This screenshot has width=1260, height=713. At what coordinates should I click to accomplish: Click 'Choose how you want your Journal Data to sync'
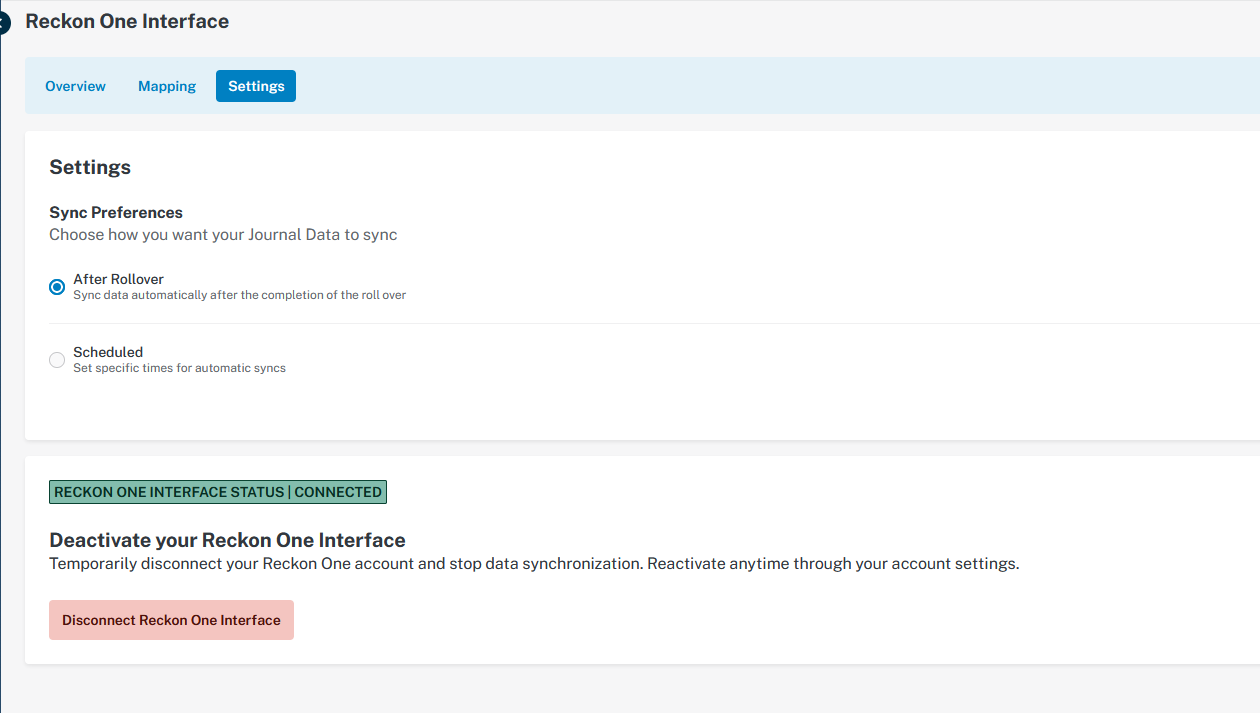point(223,235)
